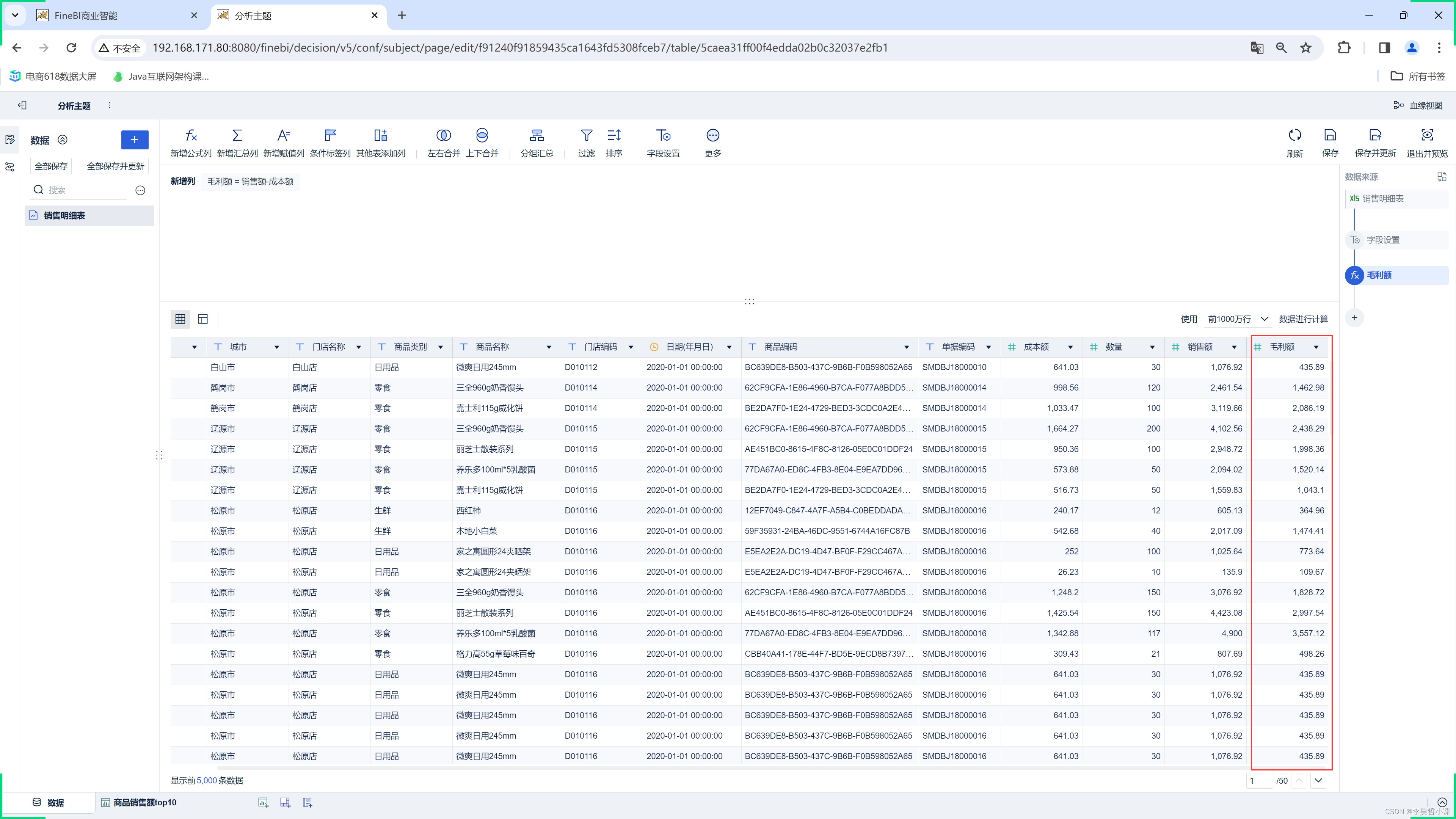Select the 左右合并 join tool
Screen dimensions: 1456x819
pos(444,143)
